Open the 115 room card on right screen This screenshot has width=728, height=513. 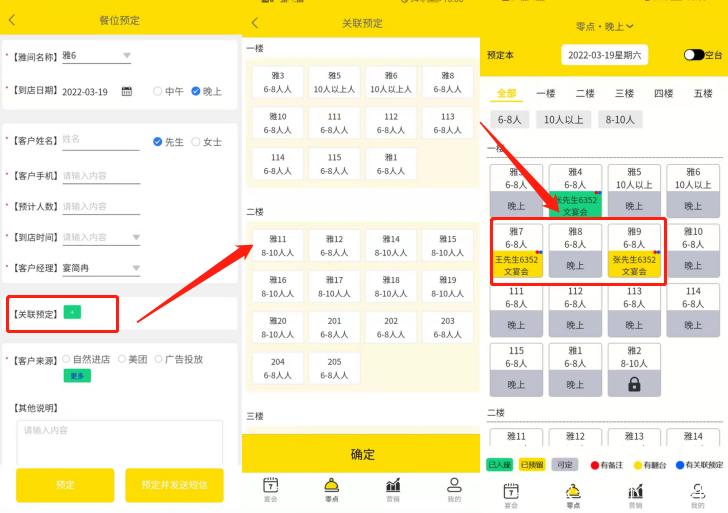[516, 370]
